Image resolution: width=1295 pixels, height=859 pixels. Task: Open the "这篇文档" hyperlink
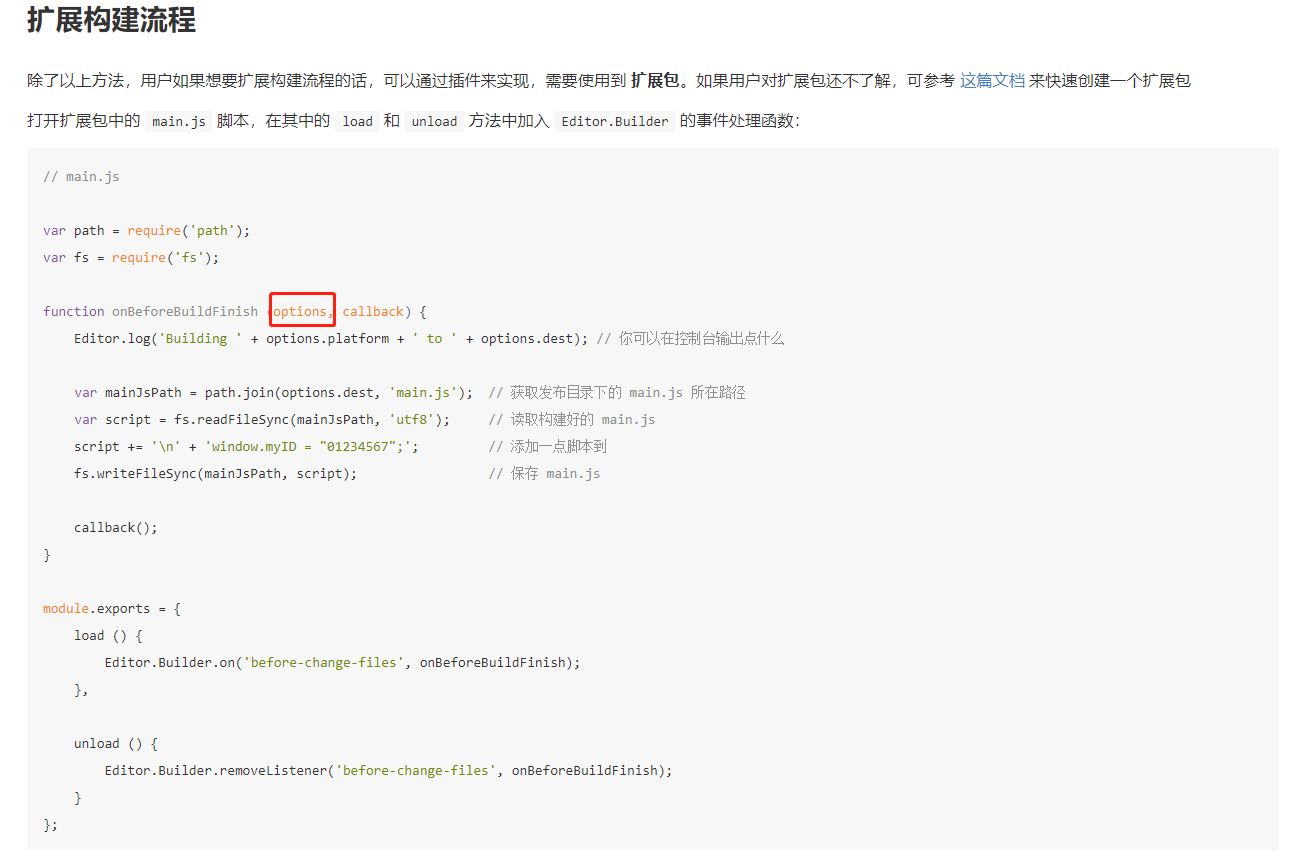(x=992, y=81)
